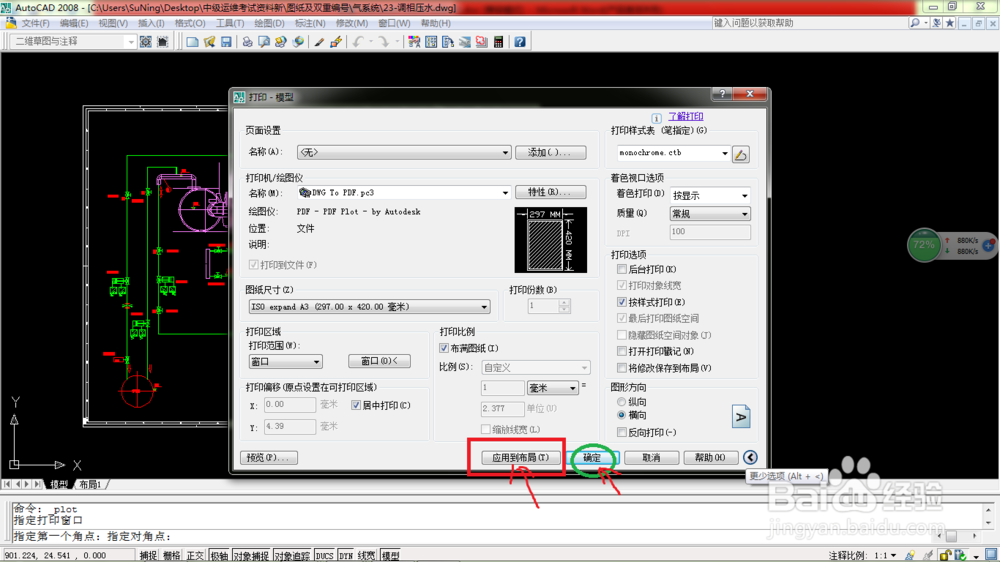Open the 格式(O) menu

190,23
